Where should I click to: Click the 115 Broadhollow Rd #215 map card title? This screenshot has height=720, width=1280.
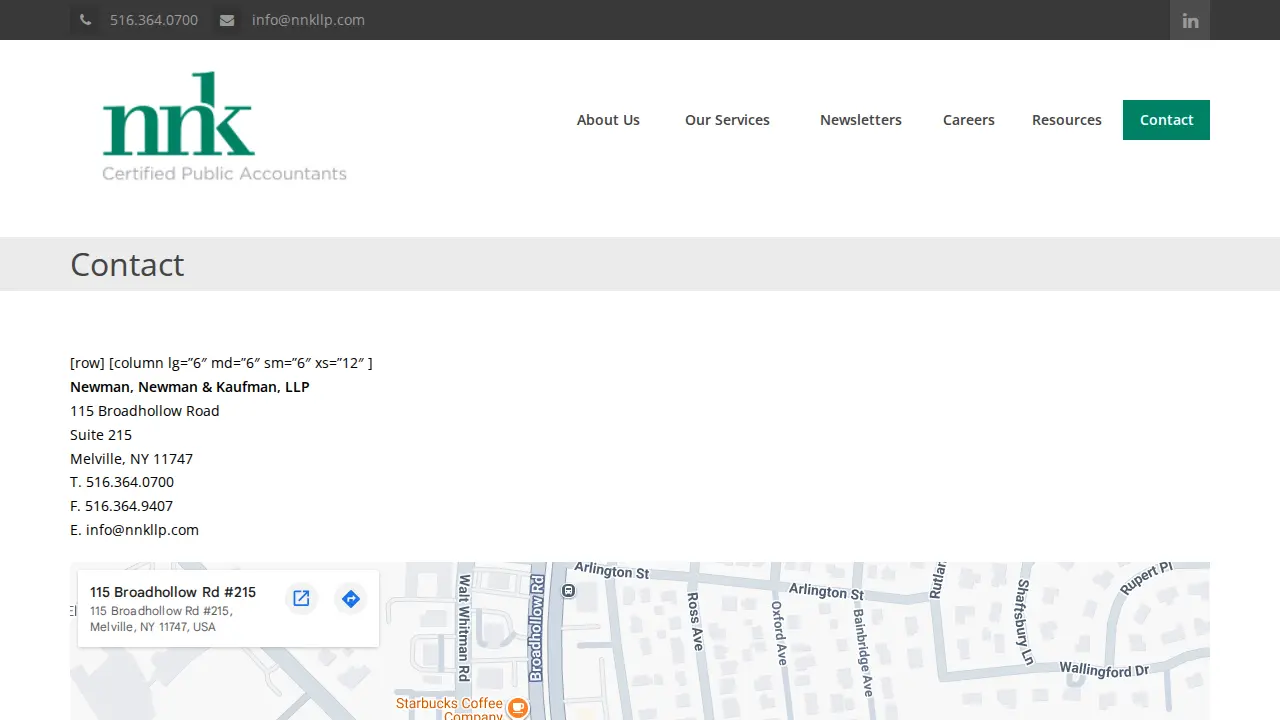click(173, 592)
